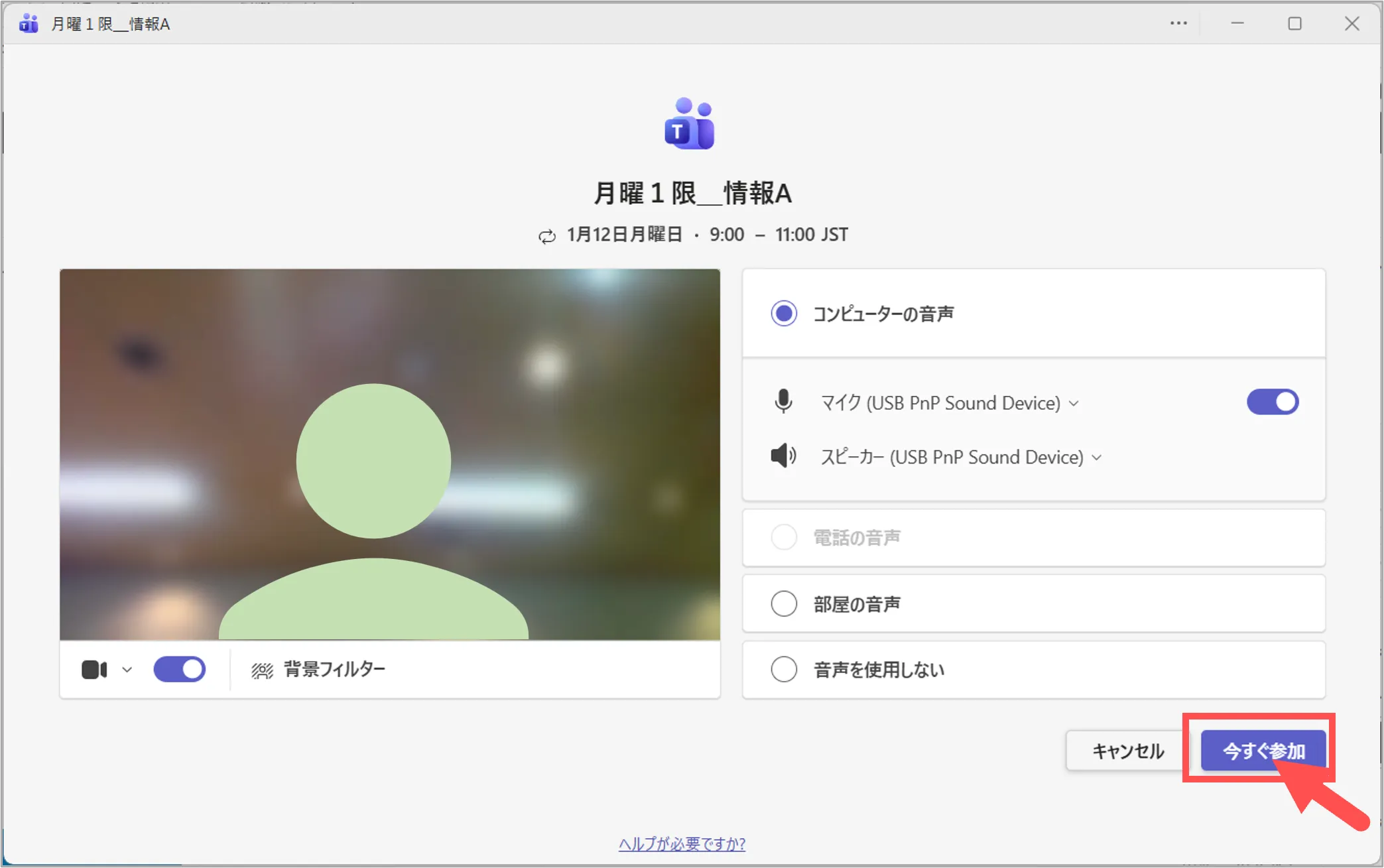Open the camera device chevron dropdown

click(127, 670)
